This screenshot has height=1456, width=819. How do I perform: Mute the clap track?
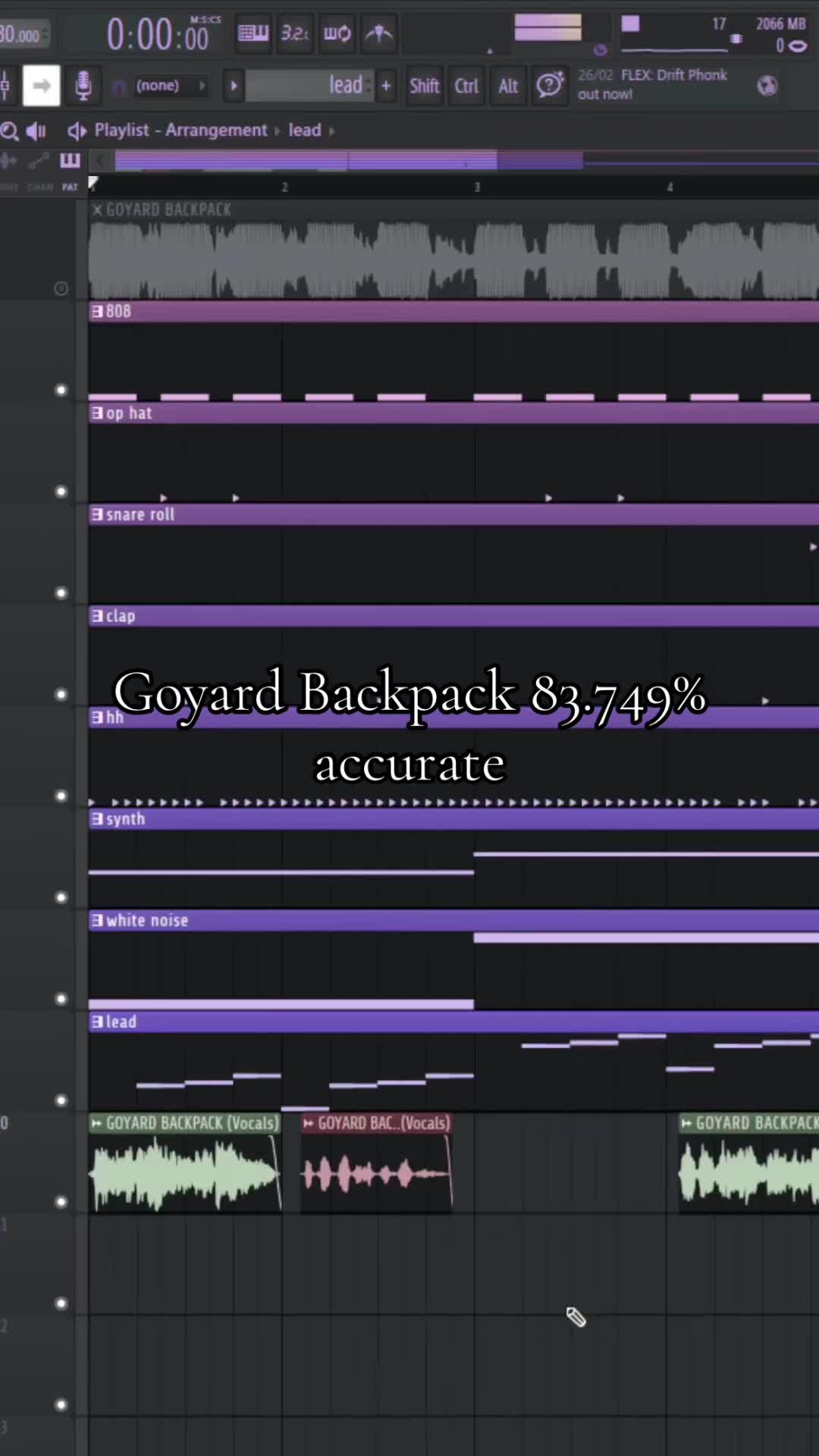(61, 695)
